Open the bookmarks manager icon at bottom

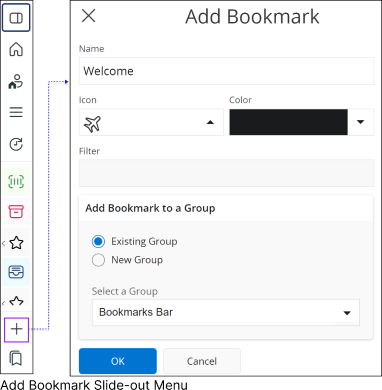(x=16, y=359)
